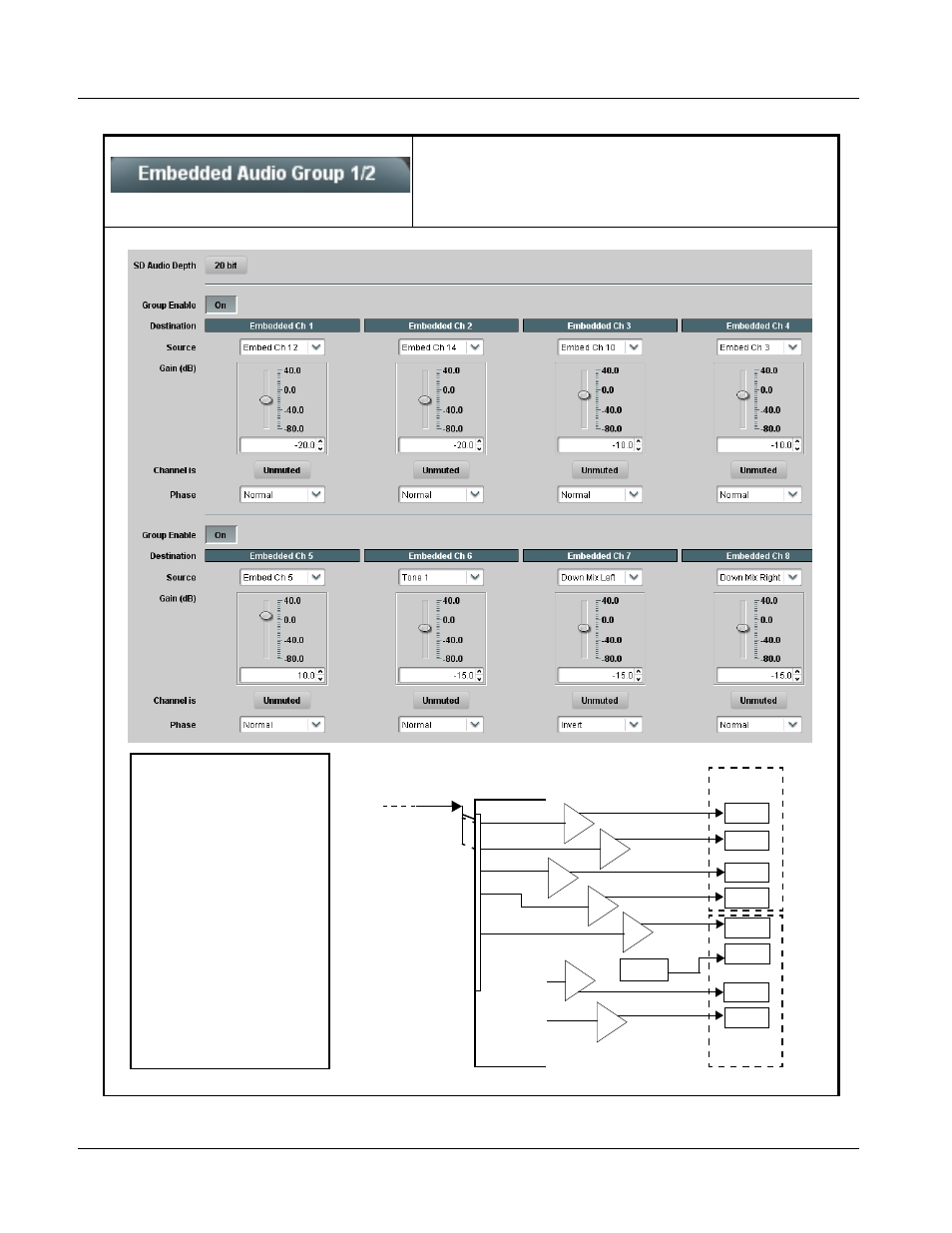Toggle Unmuted button for Embedded Ch 7

(600, 701)
